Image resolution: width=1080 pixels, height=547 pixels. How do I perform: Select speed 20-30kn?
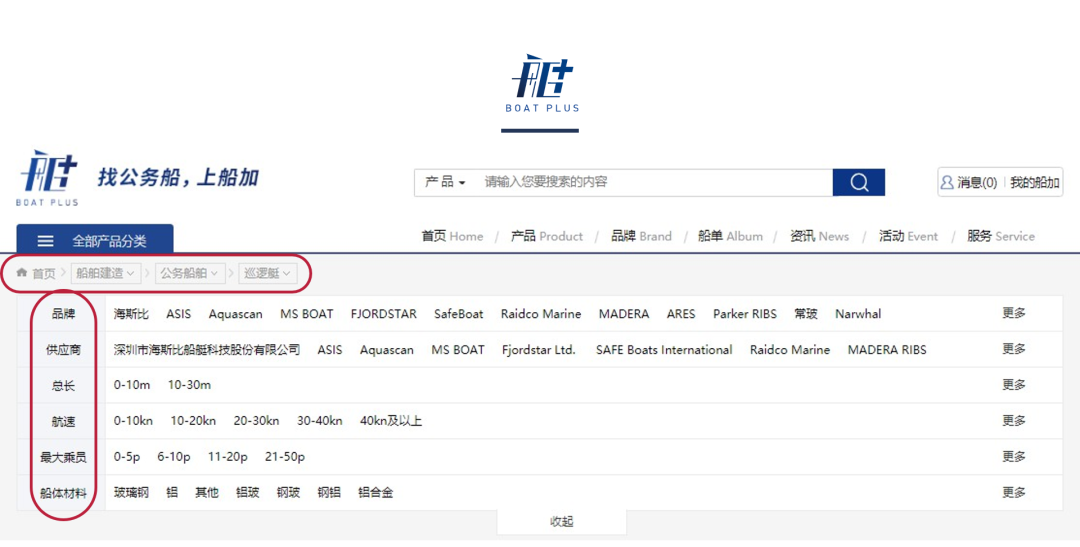pos(256,421)
